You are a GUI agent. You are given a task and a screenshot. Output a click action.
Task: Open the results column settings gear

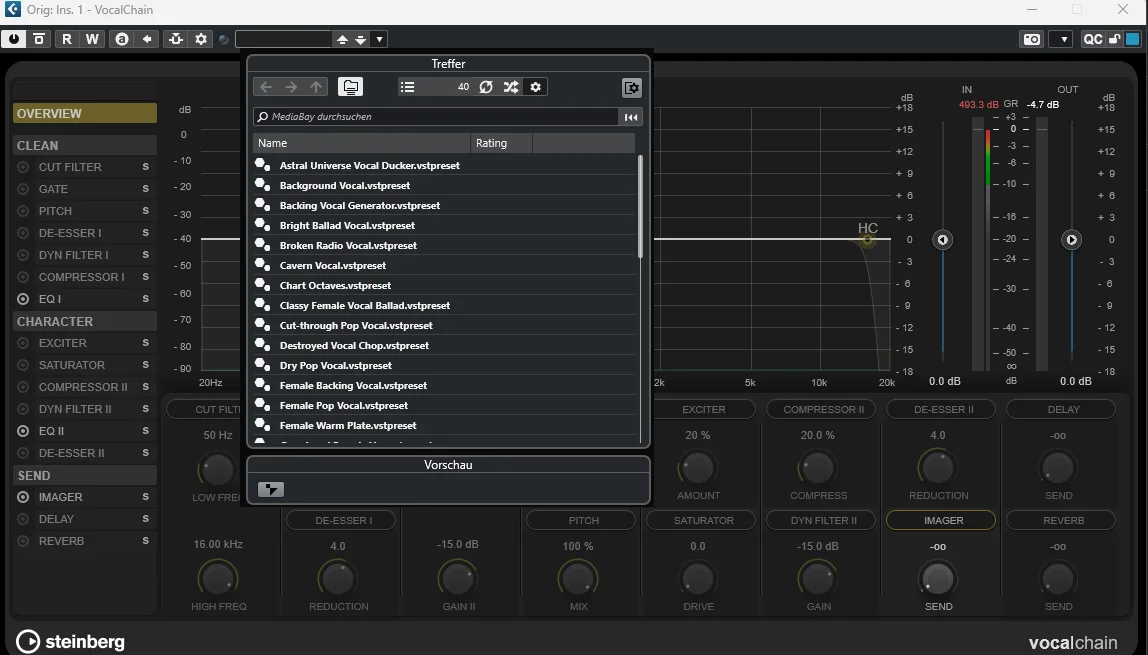[536, 87]
